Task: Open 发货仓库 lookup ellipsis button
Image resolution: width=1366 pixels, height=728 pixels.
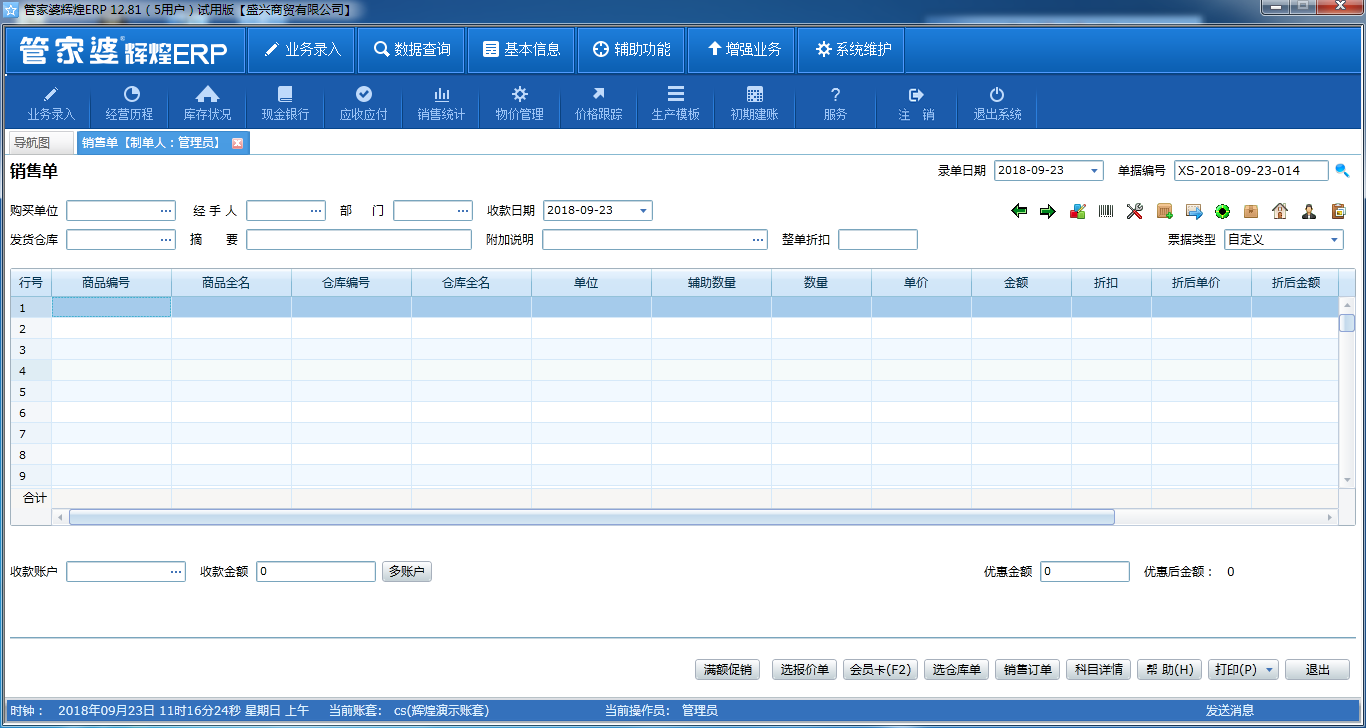Action: [x=166, y=240]
